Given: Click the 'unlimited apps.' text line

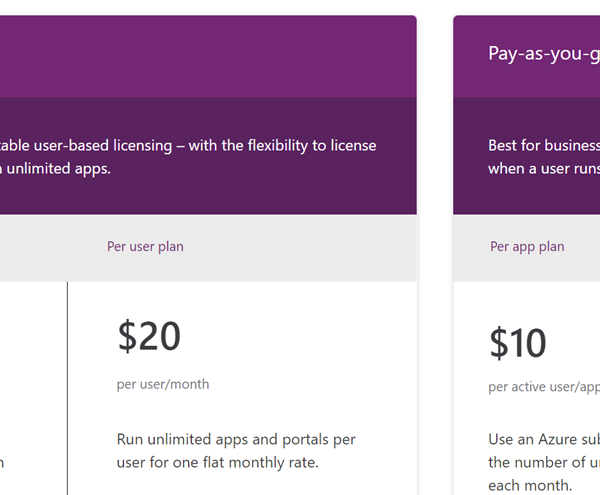Looking at the screenshot, I should click(55, 169).
